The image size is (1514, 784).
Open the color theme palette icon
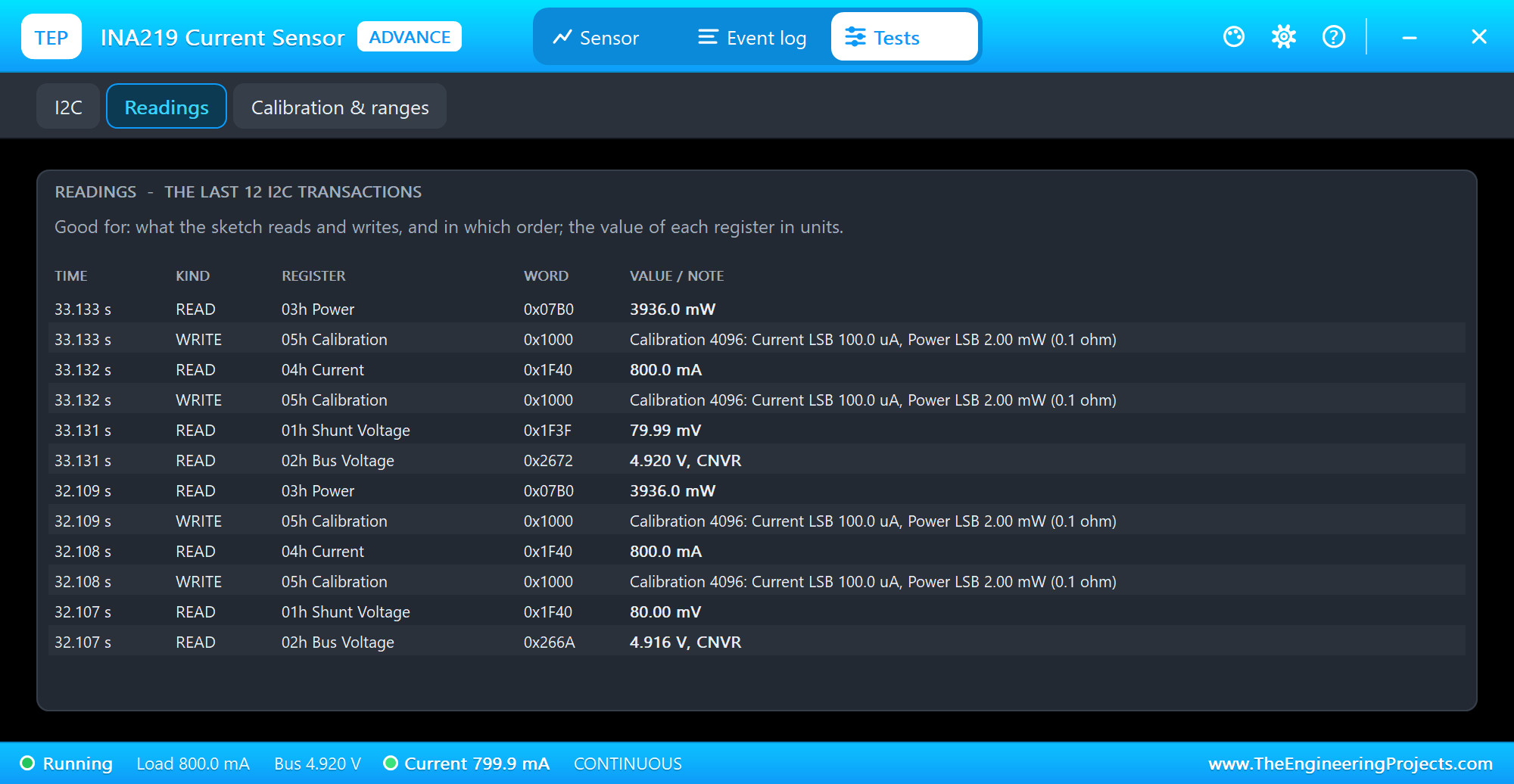coord(1234,36)
